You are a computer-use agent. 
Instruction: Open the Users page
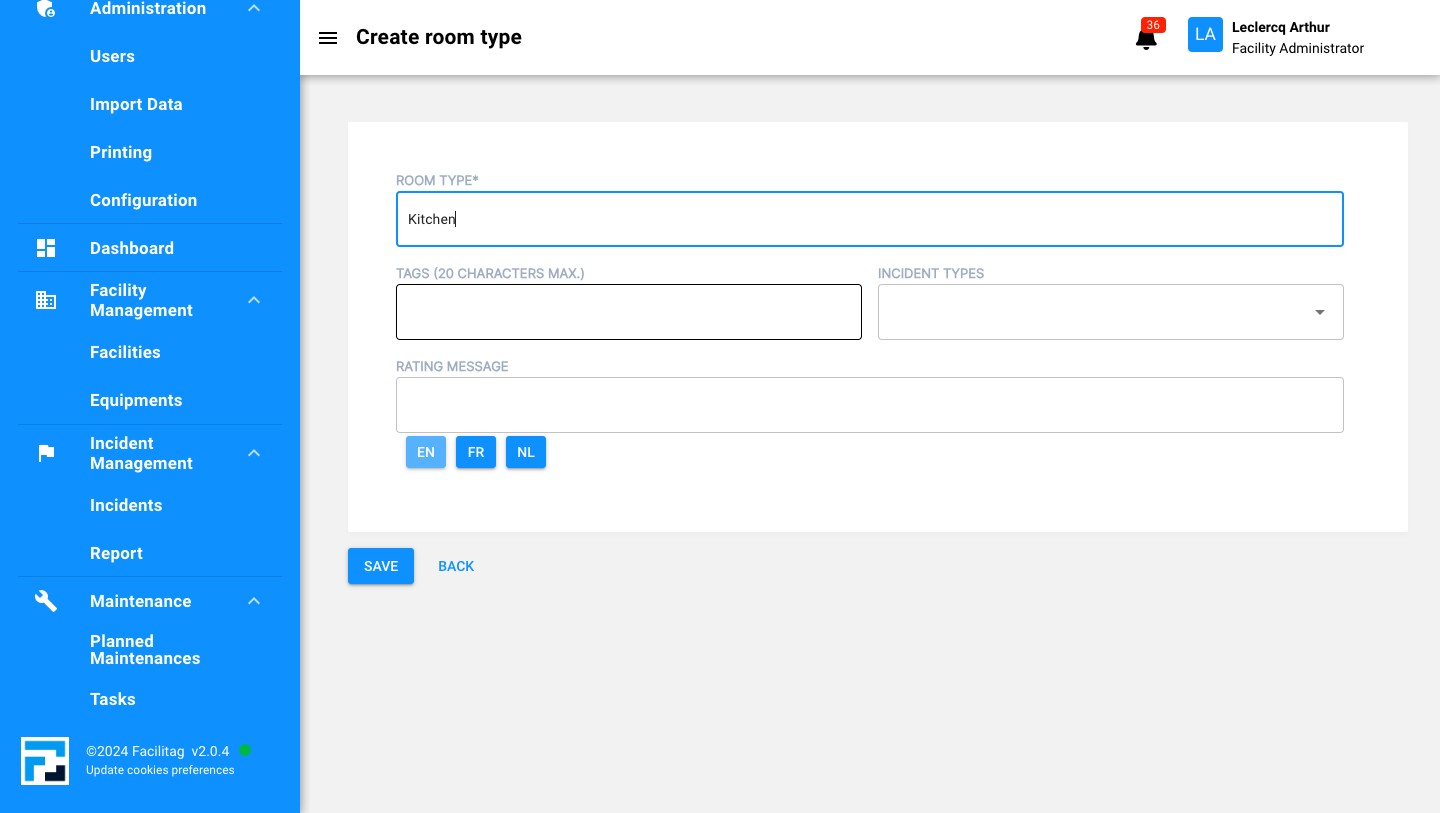pos(112,57)
